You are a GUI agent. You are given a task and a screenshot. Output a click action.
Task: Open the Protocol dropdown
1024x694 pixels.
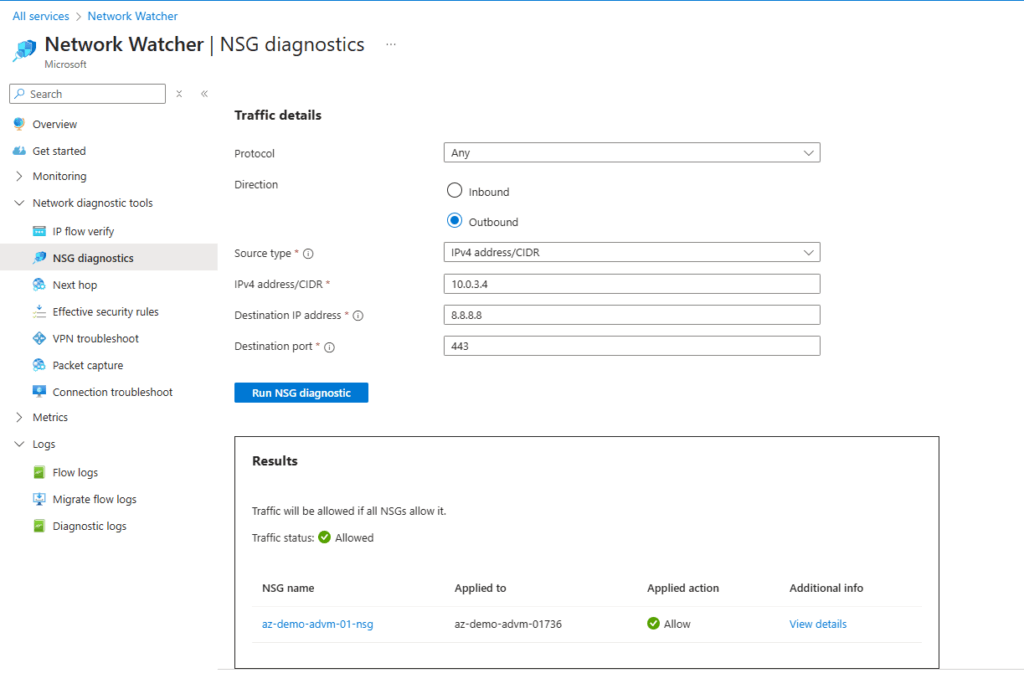[x=631, y=153]
